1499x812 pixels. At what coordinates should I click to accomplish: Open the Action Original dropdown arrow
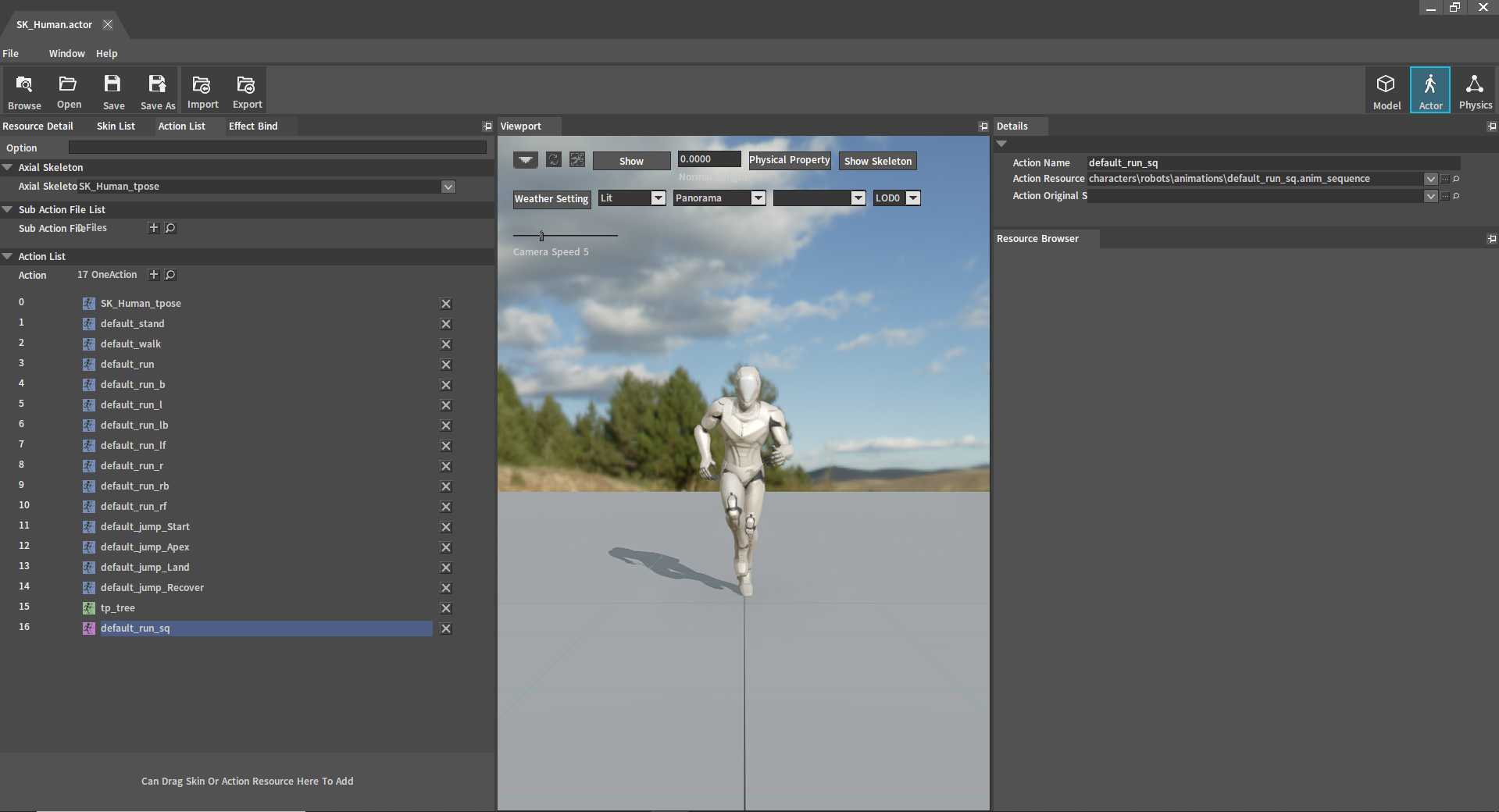point(1431,196)
